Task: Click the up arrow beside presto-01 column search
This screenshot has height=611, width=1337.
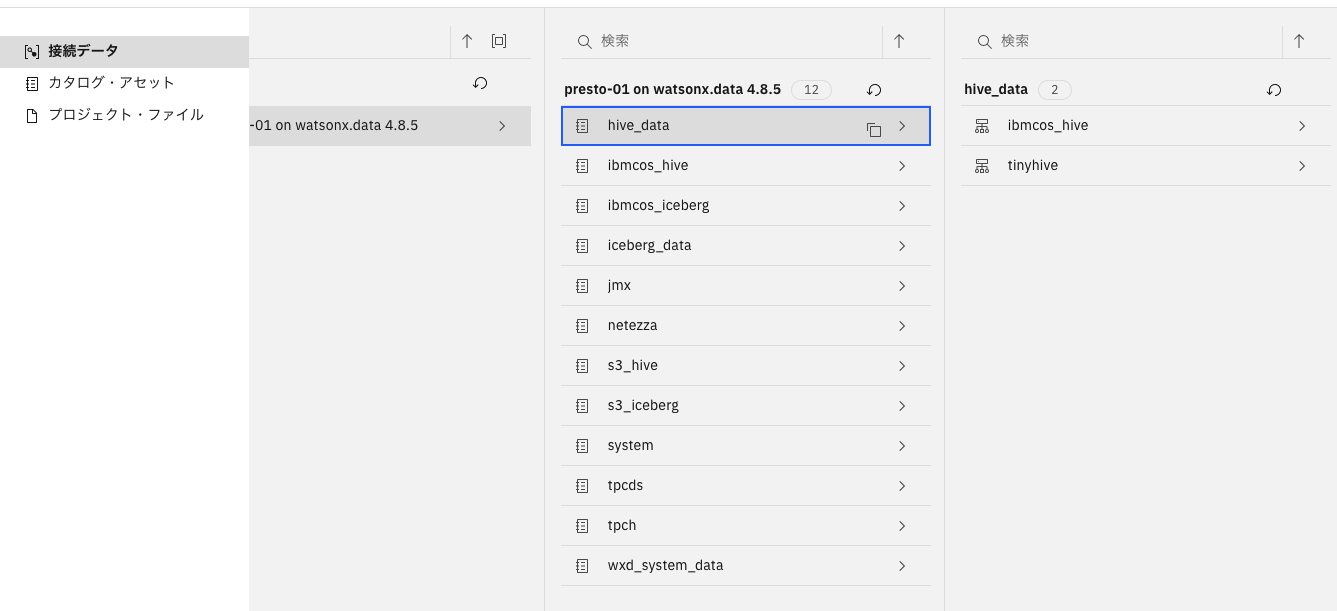Action: 899,41
